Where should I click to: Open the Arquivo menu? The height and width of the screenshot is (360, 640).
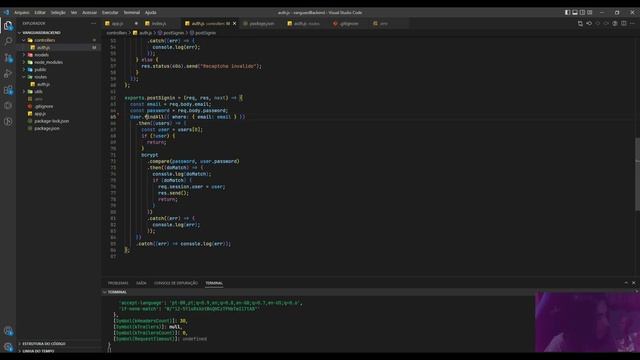tap(22, 13)
